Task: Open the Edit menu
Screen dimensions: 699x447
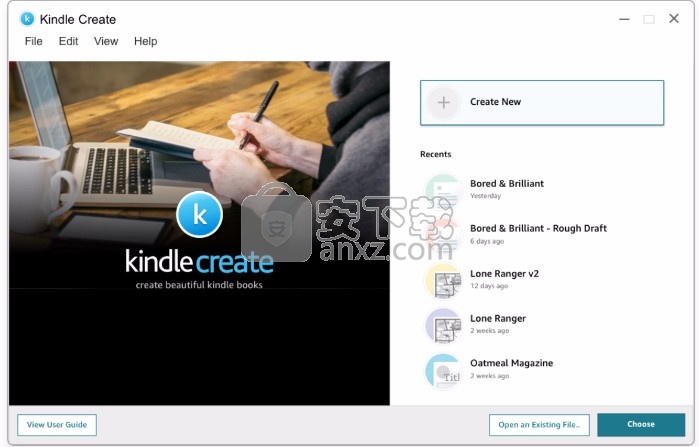Action: [68, 41]
